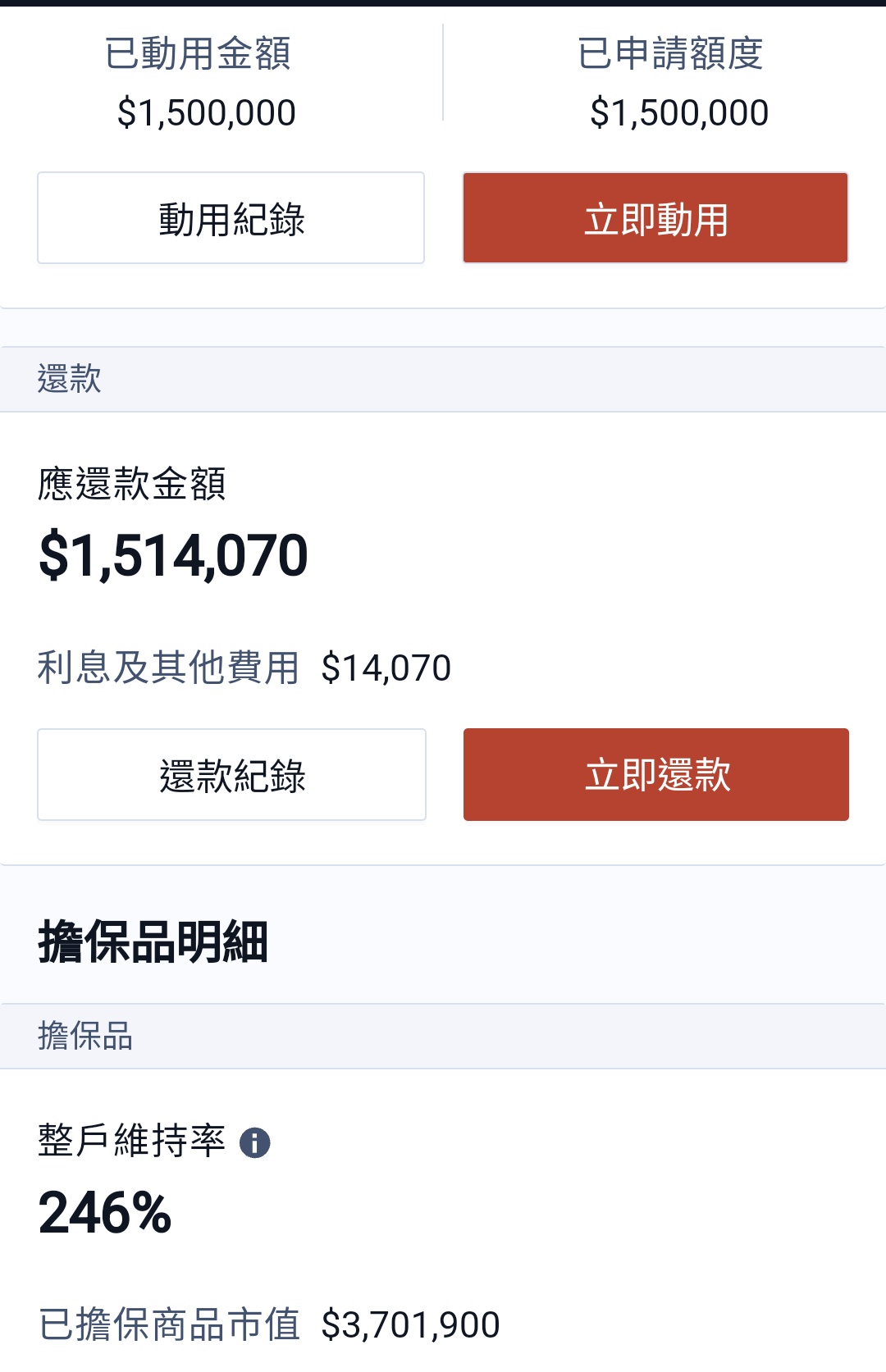Click the 整戶維持率 label text
Image resolution: width=886 pixels, height=1372 pixels.
pos(132,1142)
